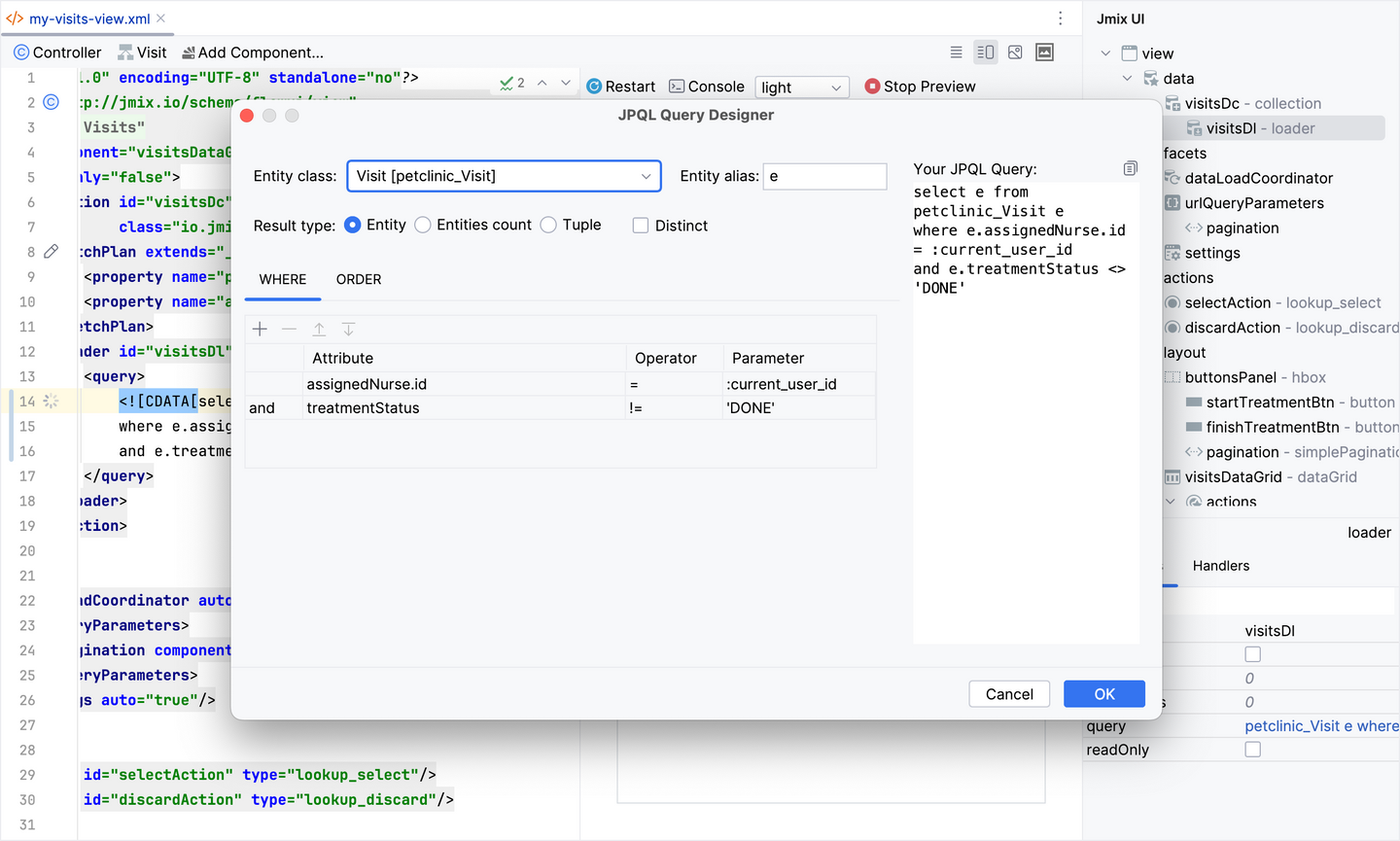The width and height of the screenshot is (1400, 841).
Task: Switch to the editor and preview split icon
Action: [x=985, y=53]
